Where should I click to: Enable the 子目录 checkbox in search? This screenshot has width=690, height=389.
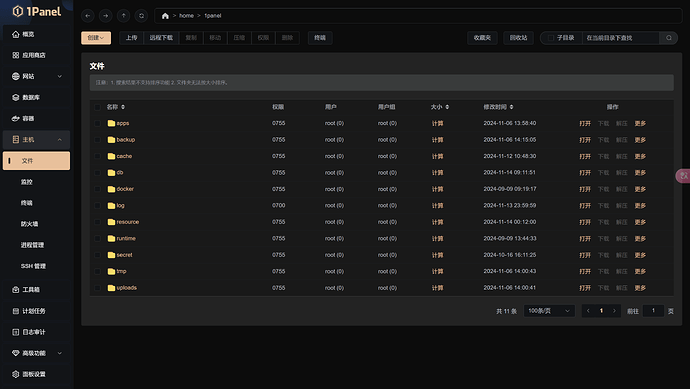point(551,38)
